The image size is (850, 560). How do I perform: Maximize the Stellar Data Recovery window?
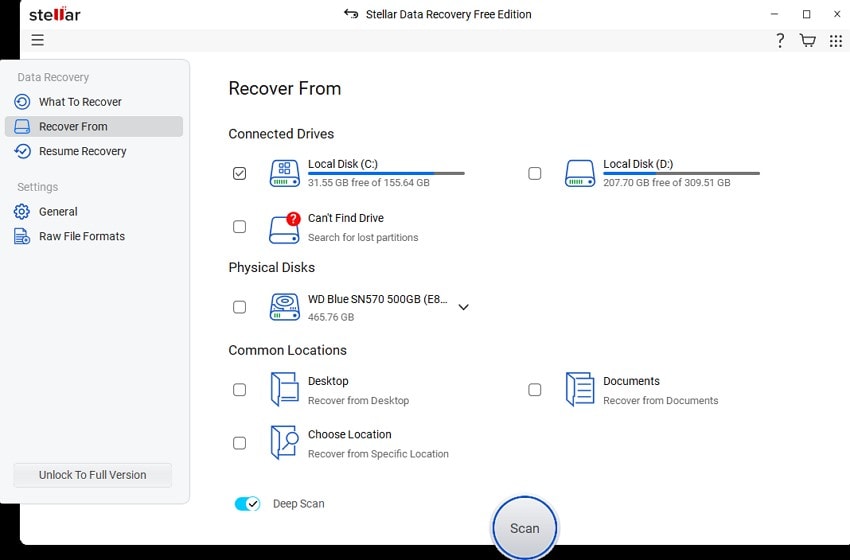(x=807, y=14)
